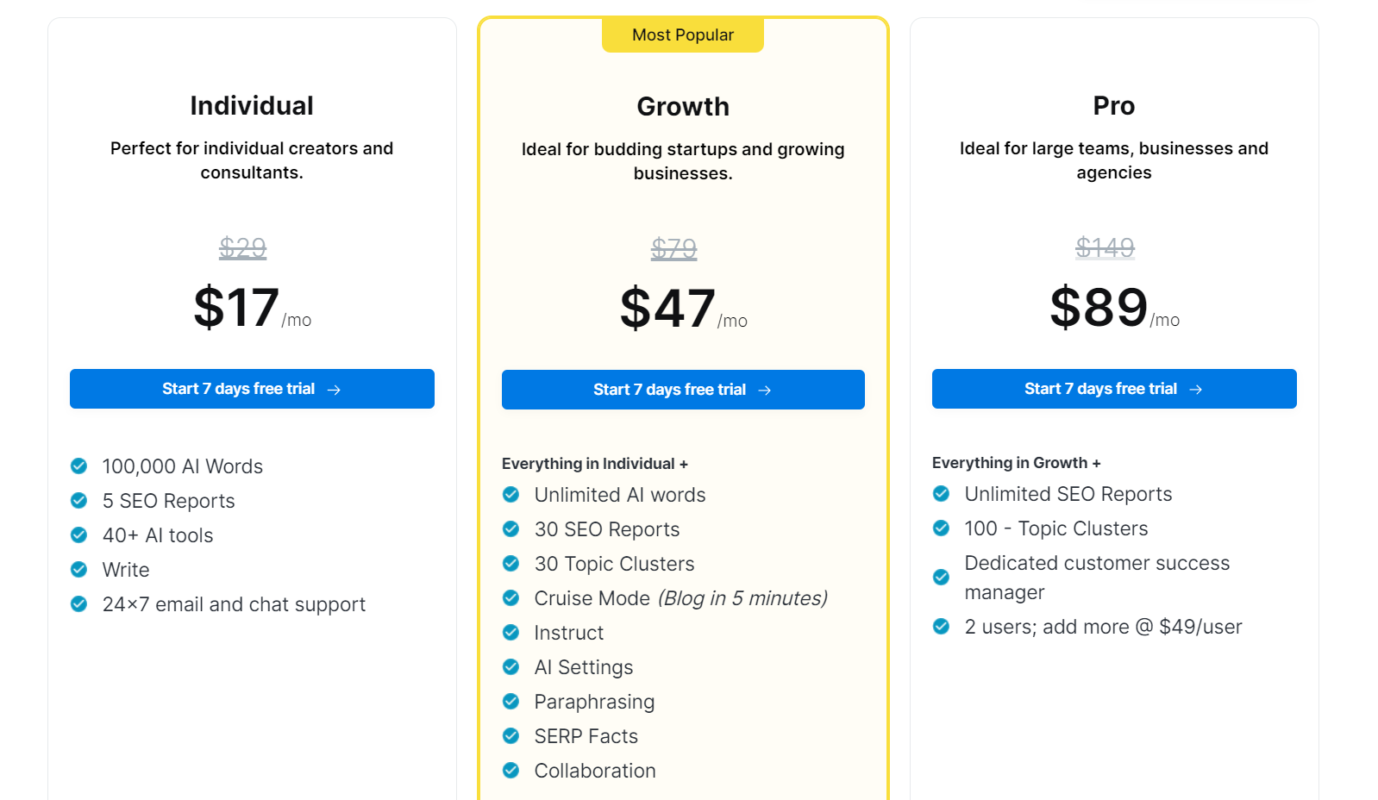Viewport: 1378px width, 800px height.
Task: Click the Individual plan title
Action: click(252, 106)
